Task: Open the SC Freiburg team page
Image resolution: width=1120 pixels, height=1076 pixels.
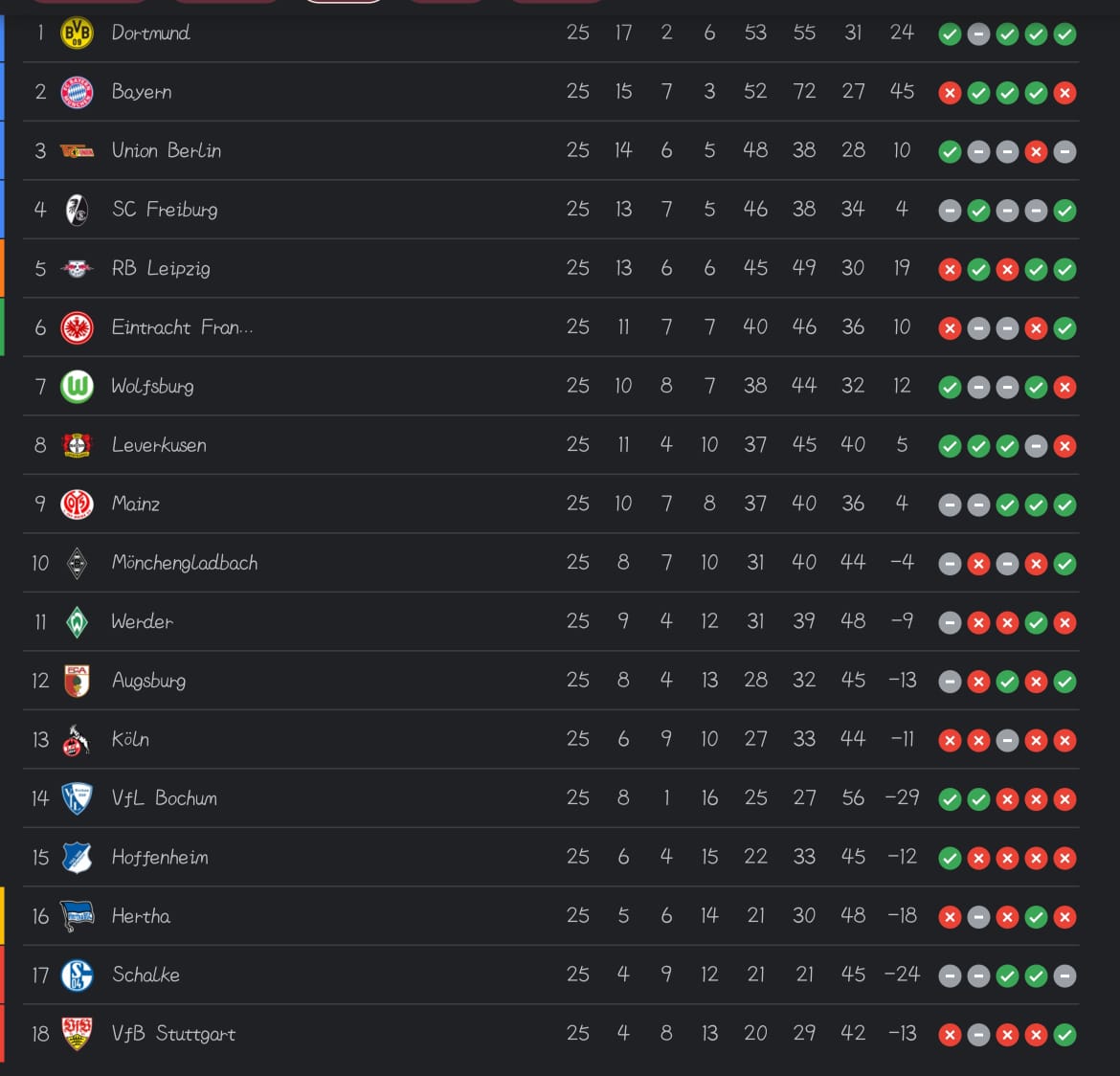Action: (x=165, y=210)
